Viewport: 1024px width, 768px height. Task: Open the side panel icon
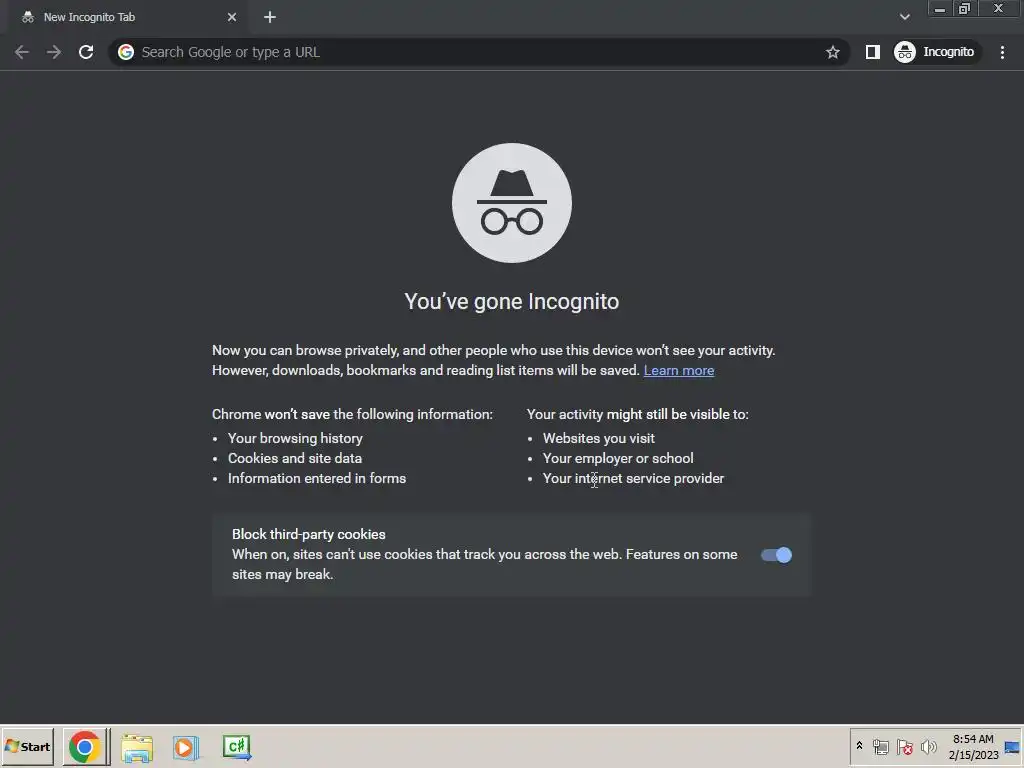[x=872, y=52]
